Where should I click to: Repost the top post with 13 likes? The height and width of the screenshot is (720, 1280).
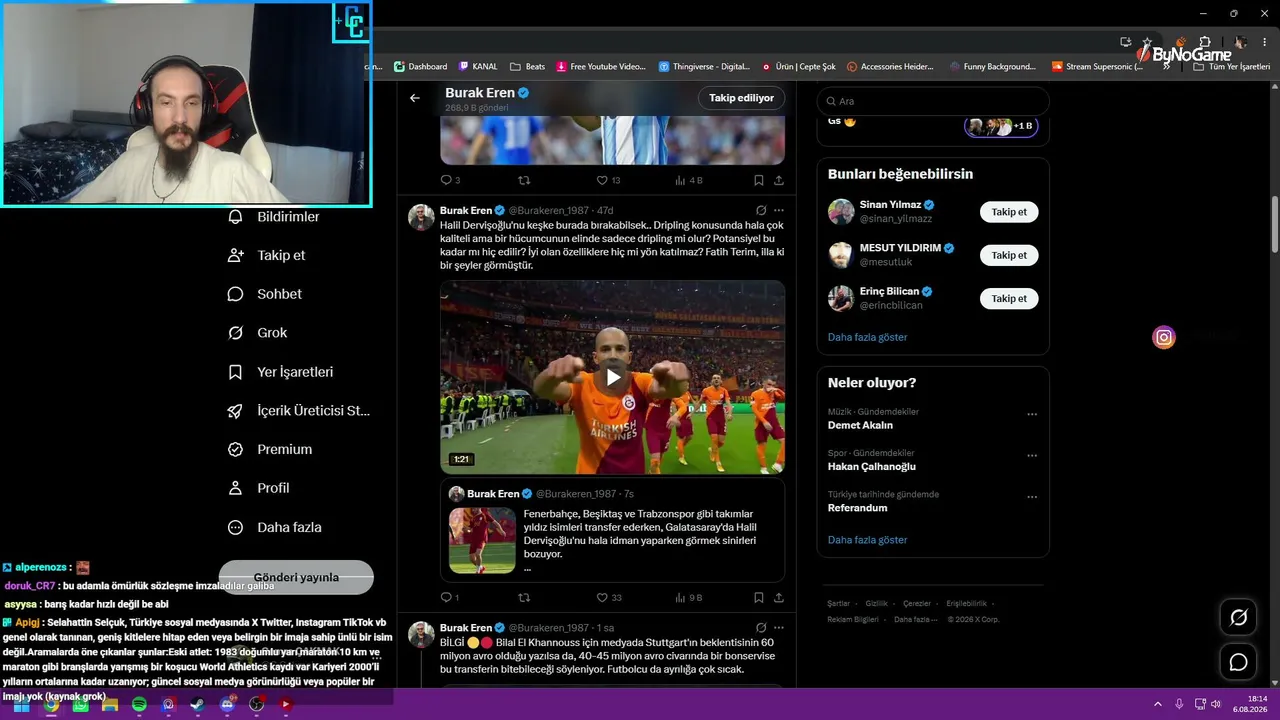[x=523, y=180]
